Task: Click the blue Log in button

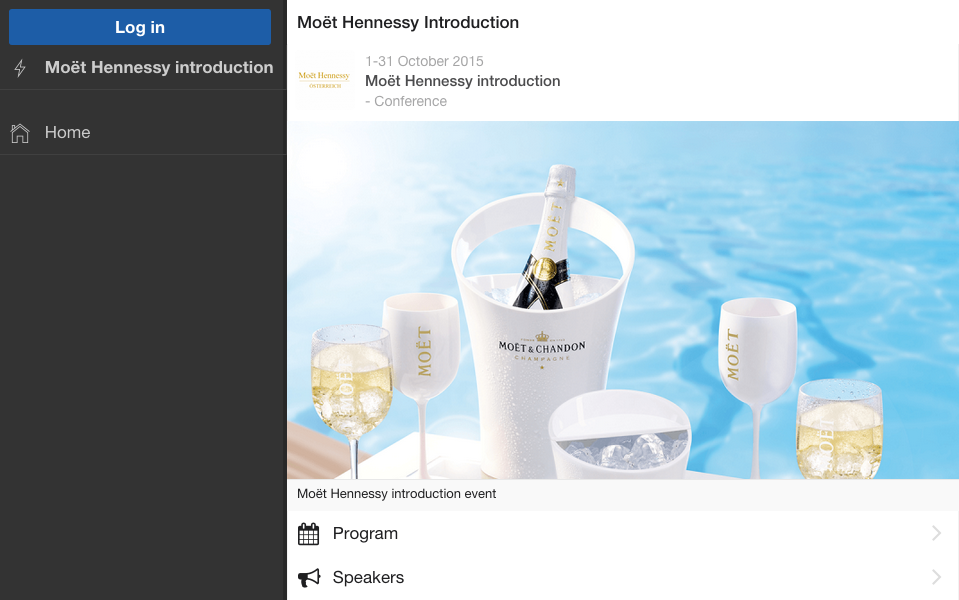Action: 139,27
